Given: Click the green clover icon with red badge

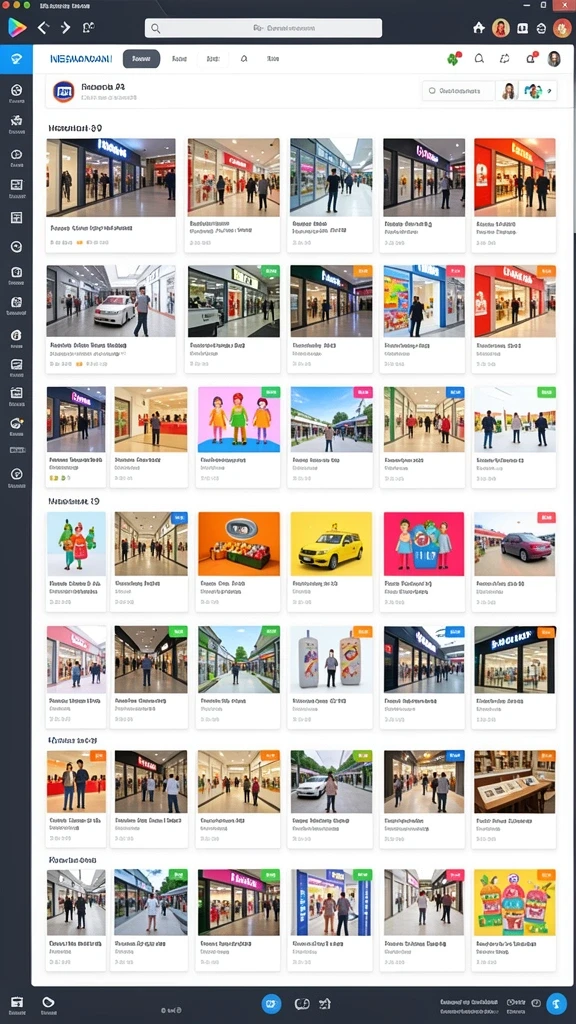Looking at the screenshot, I should 452,58.
